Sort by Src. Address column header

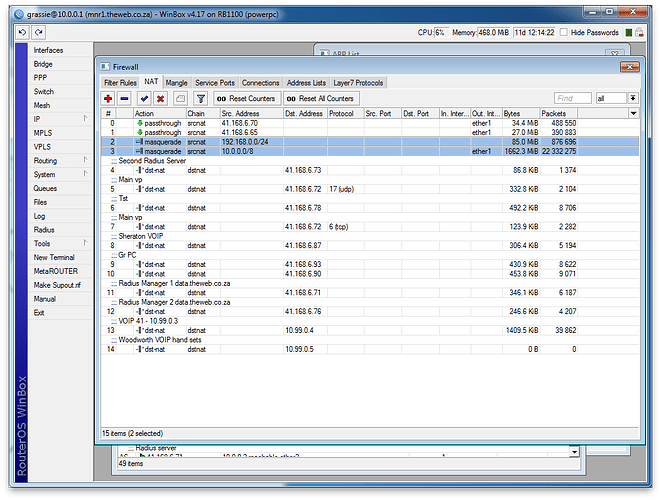251,113
